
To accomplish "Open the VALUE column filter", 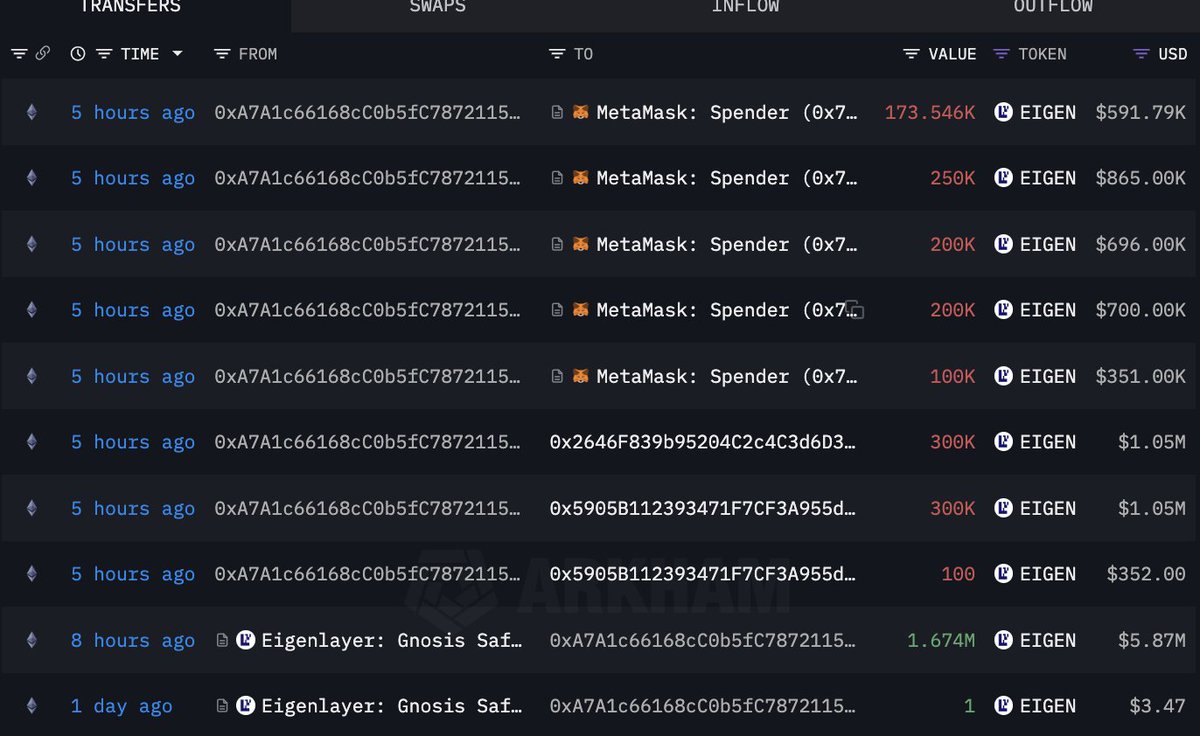I will click(911, 54).
